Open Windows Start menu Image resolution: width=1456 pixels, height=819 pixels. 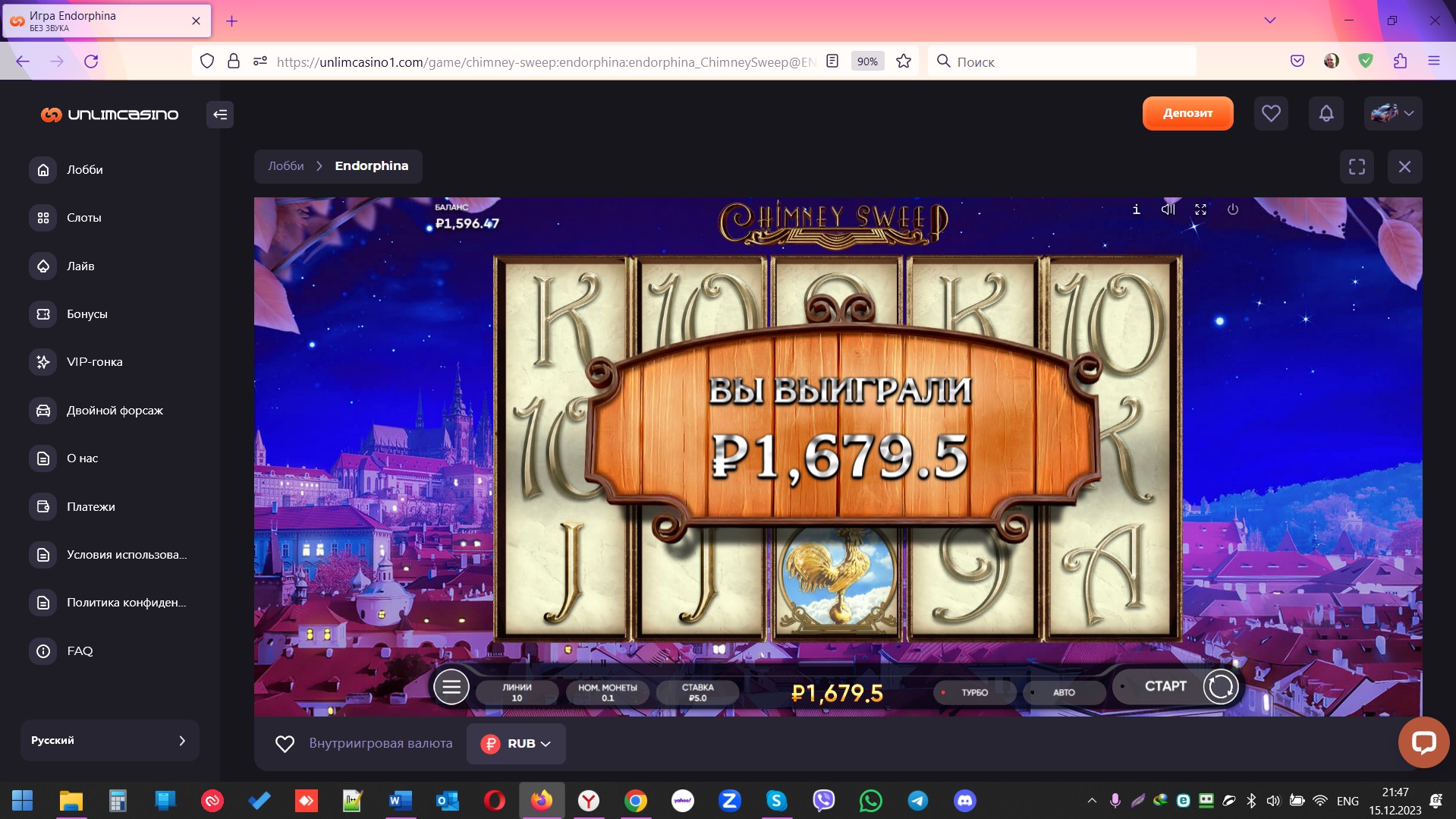click(23, 801)
